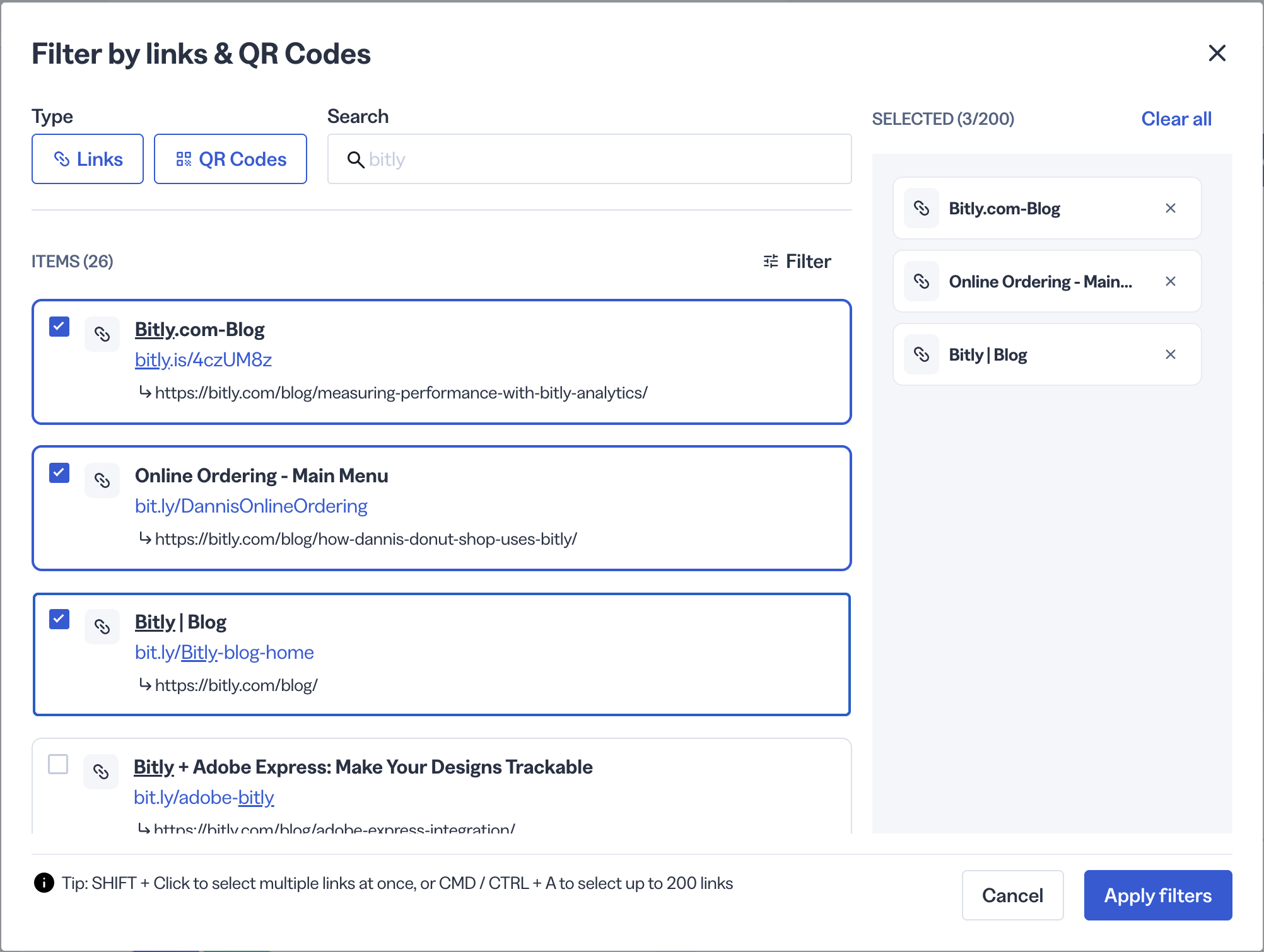Screen dimensions: 1264x952
Task: Check the Bitly + Adobe Express checkbox
Action: [x=58, y=764]
